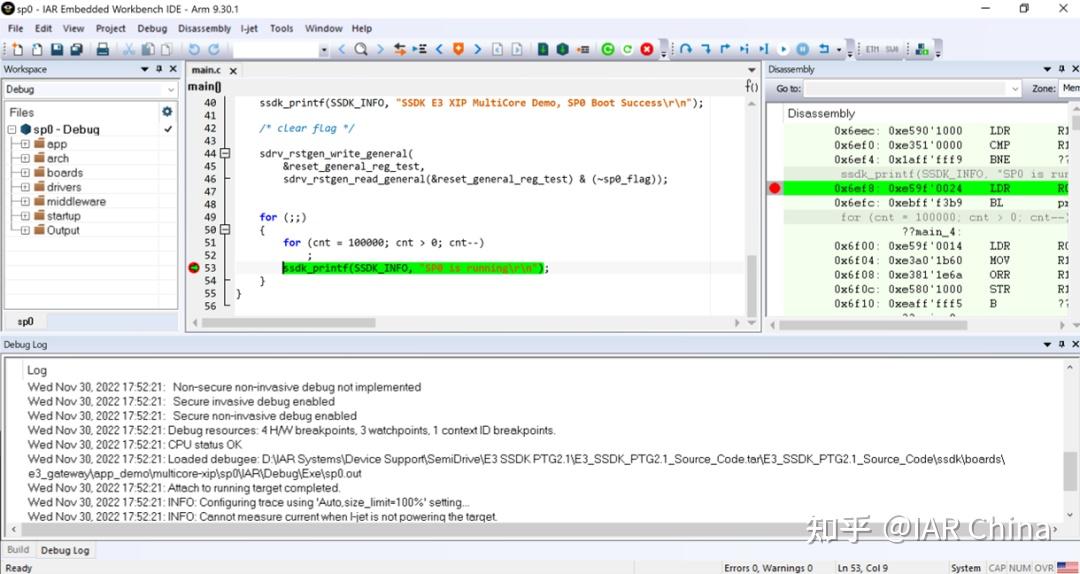The image size is (1080, 574).
Task: Open the Disassembly menu
Action: click(x=204, y=28)
